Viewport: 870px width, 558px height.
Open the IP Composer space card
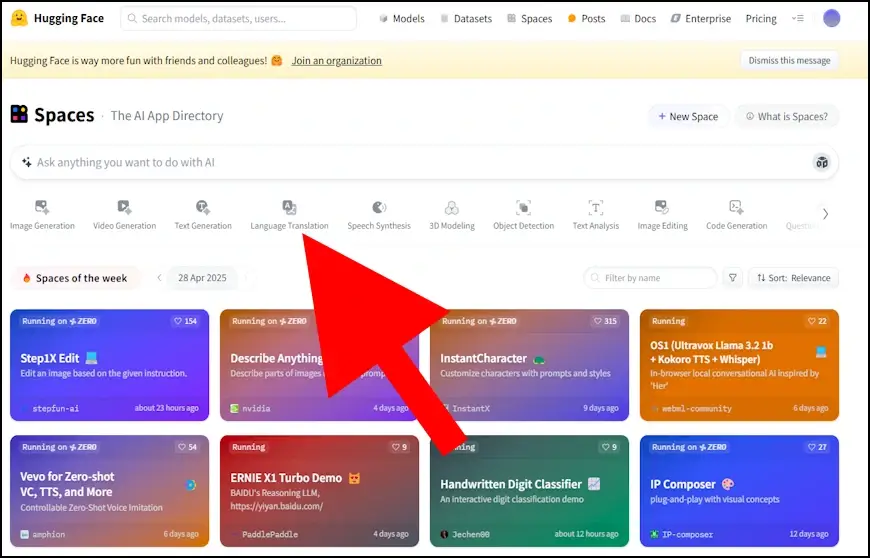tap(739, 491)
